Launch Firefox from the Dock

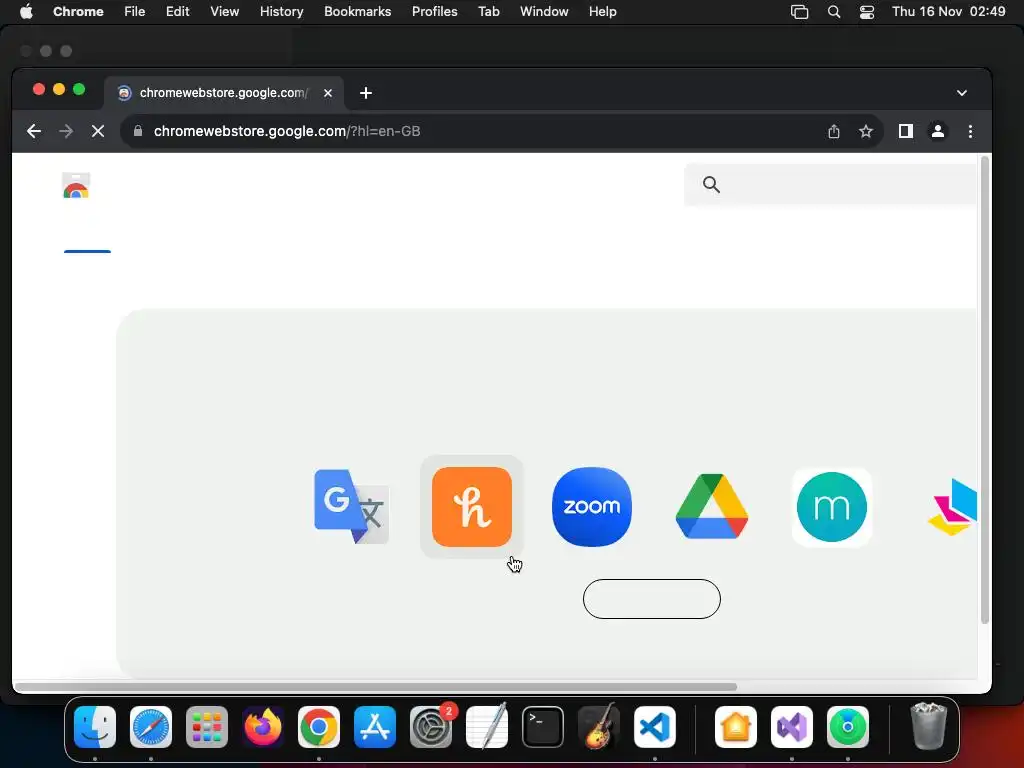pyautogui.click(x=263, y=727)
